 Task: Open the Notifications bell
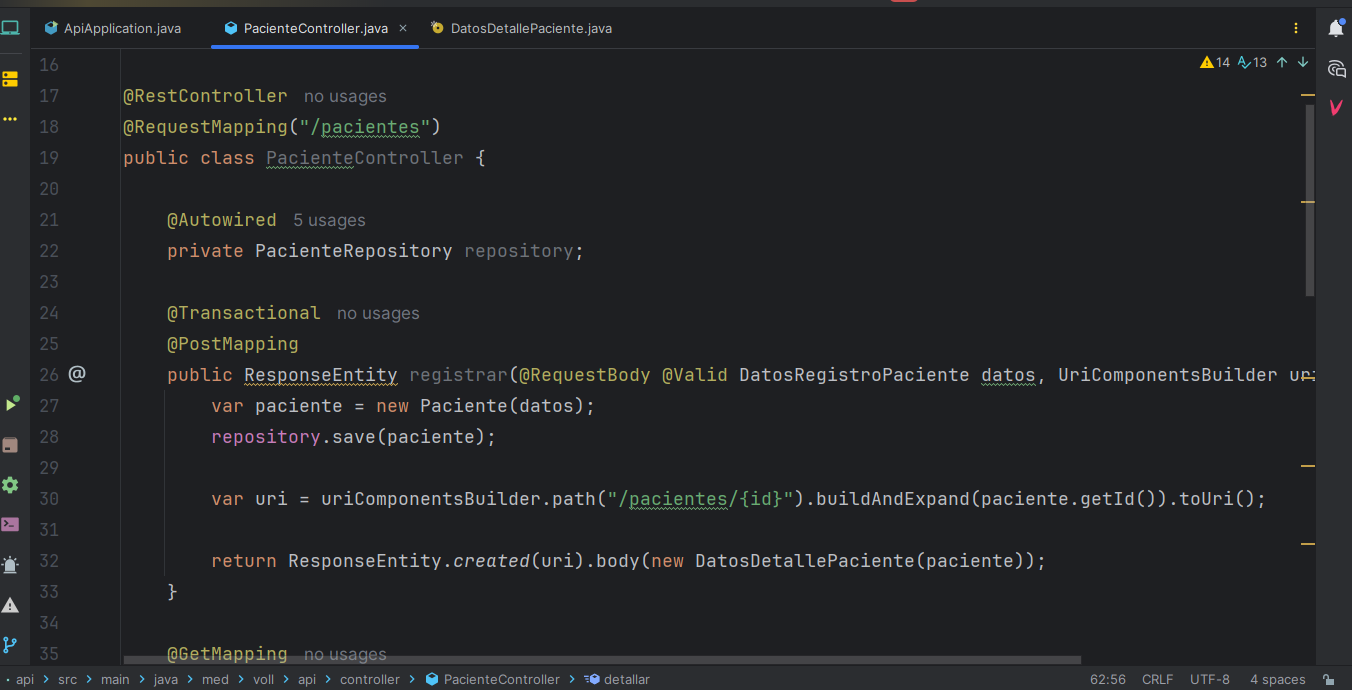tap(1336, 28)
